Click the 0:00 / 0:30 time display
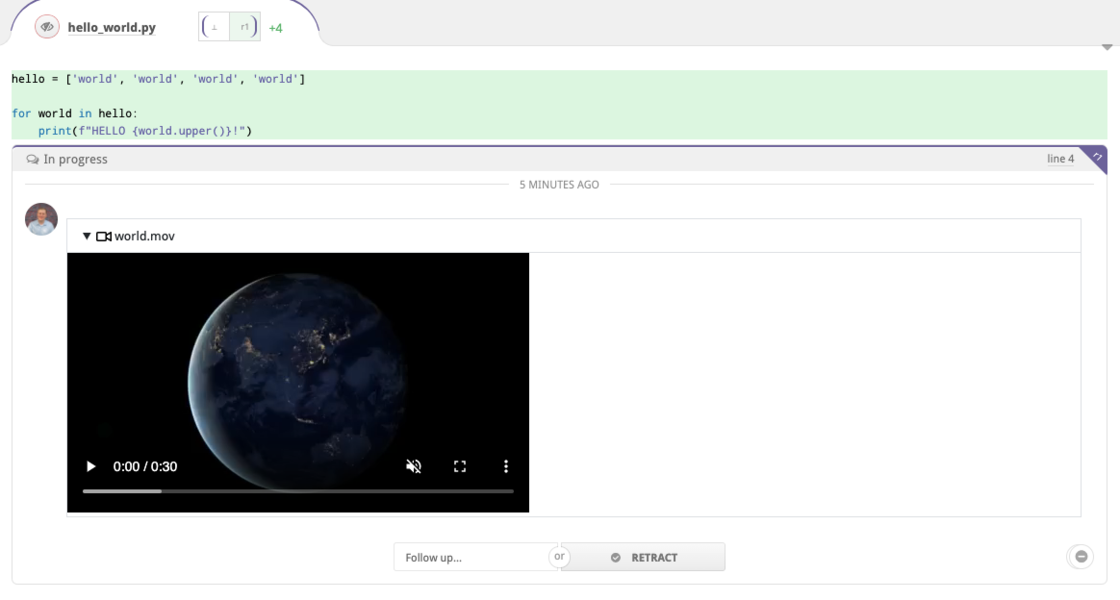Image resolution: width=1120 pixels, height=600 pixels. pyautogui.click(x=145, y=466)
